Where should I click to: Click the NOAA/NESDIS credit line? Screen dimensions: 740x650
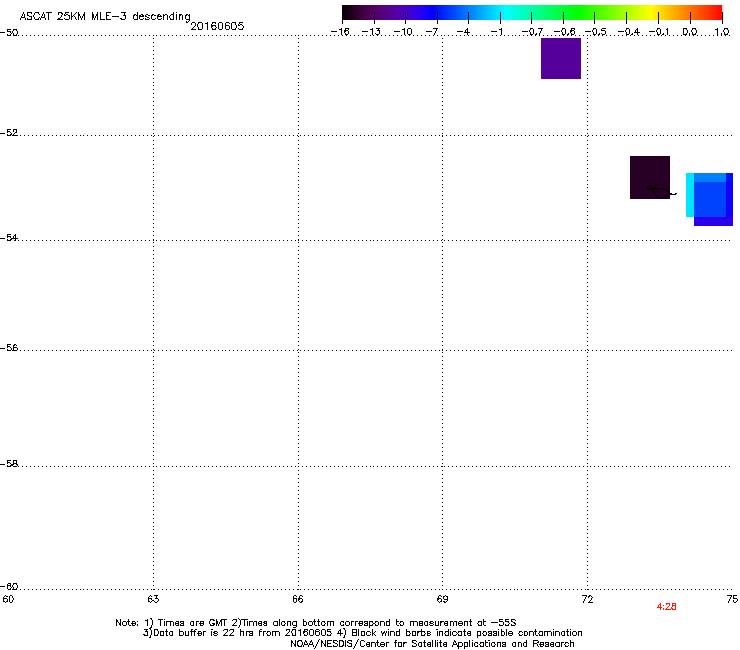(432, 644)
